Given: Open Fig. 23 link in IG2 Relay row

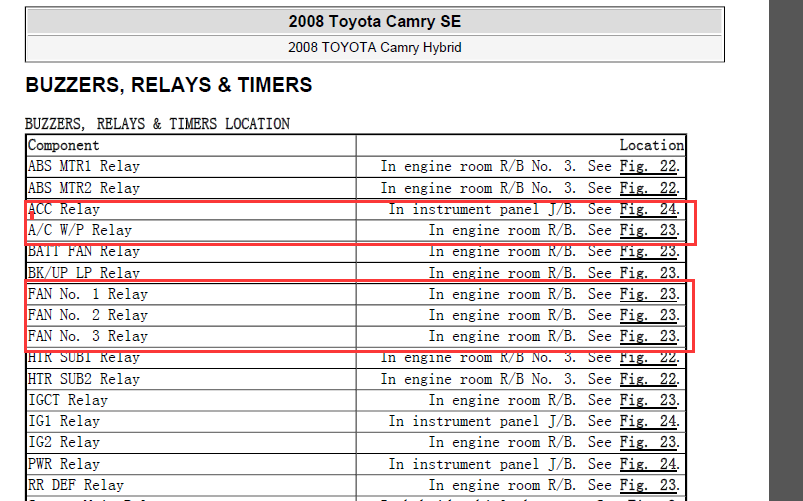Looking at the screenshot, I should (648, 443).
